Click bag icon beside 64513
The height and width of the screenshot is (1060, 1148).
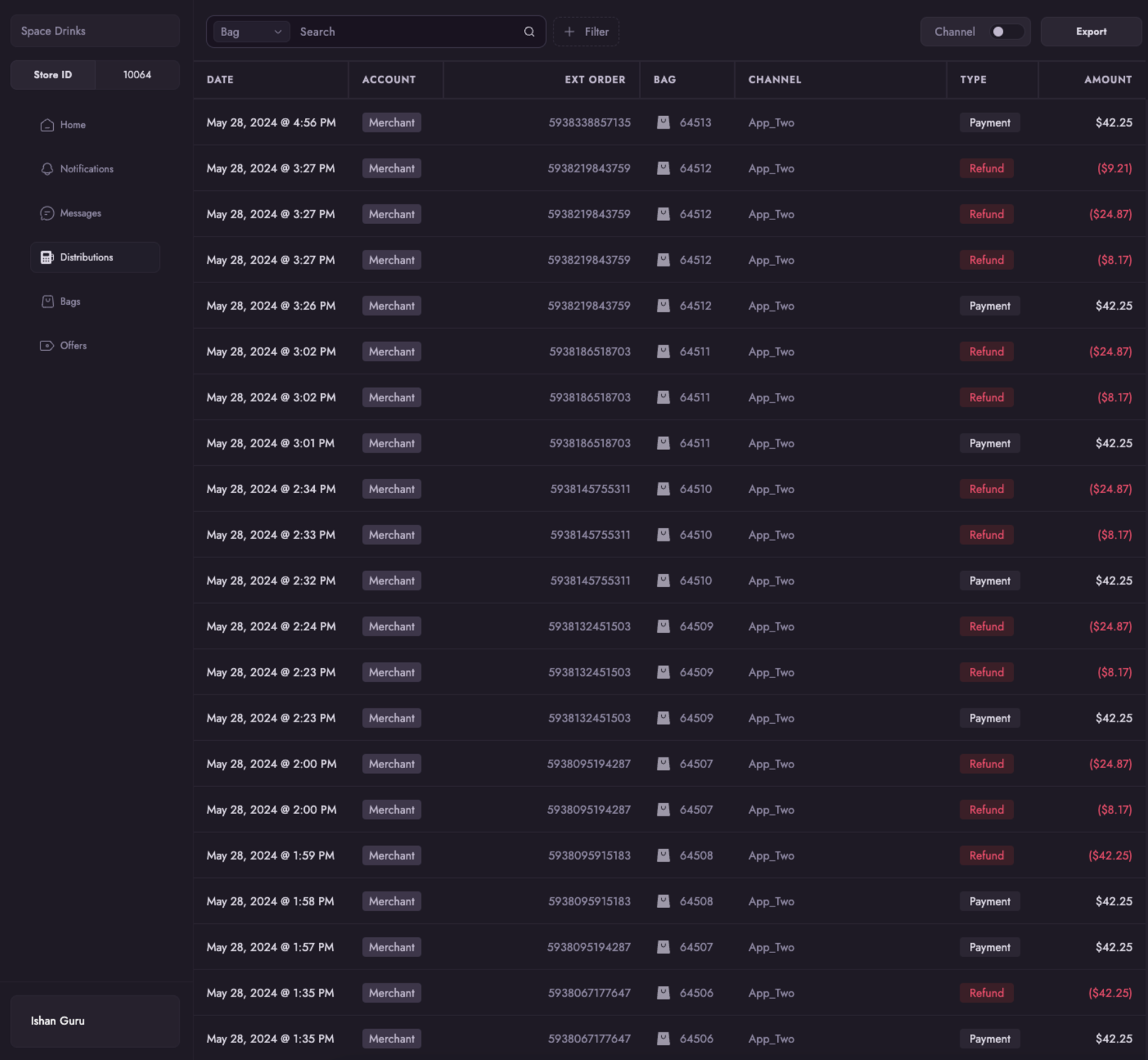click(x=663, y=123)
